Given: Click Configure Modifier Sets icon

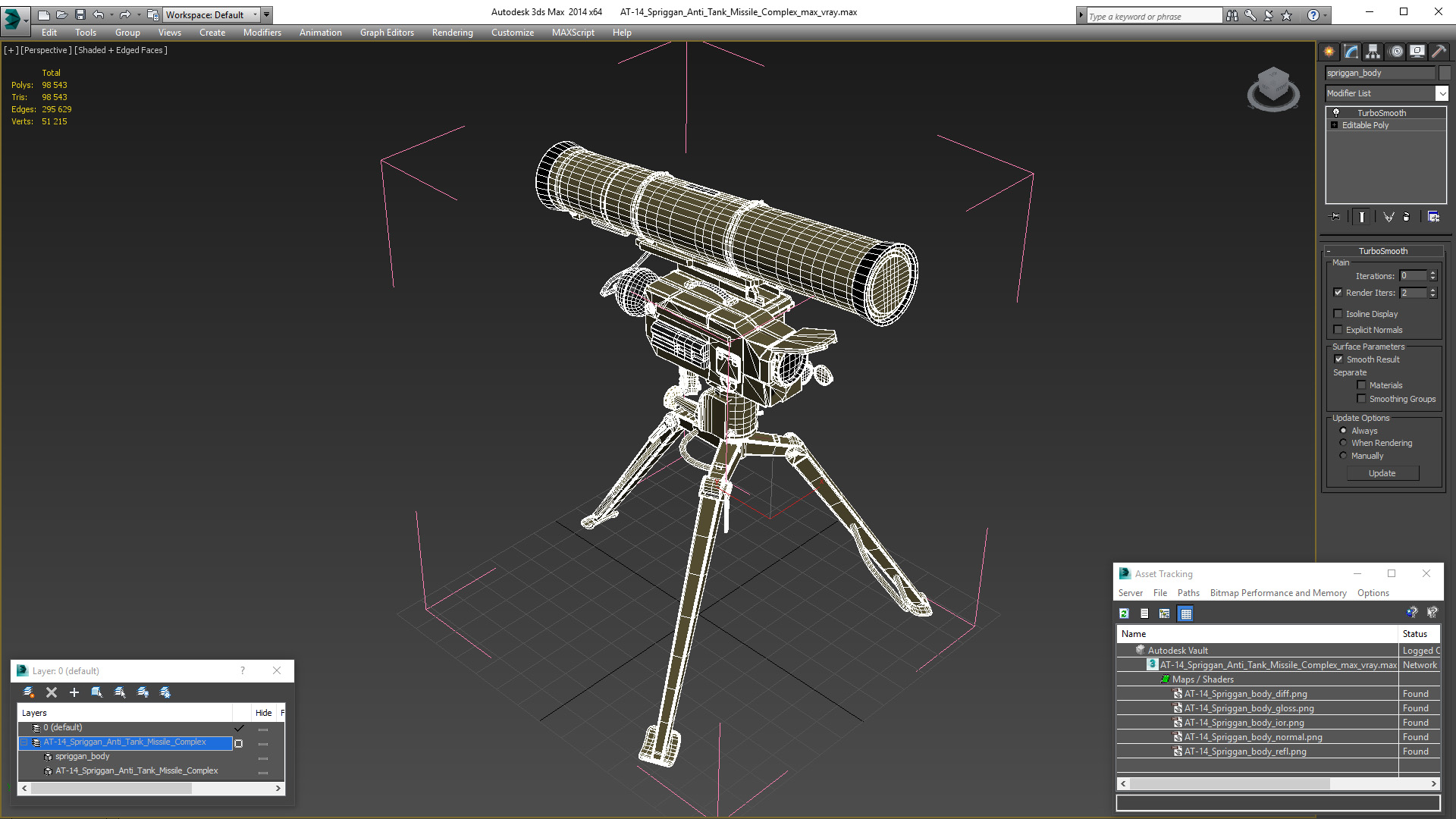Looking at the screenshot, I should pyautogui.click(x=1433, y=217).
